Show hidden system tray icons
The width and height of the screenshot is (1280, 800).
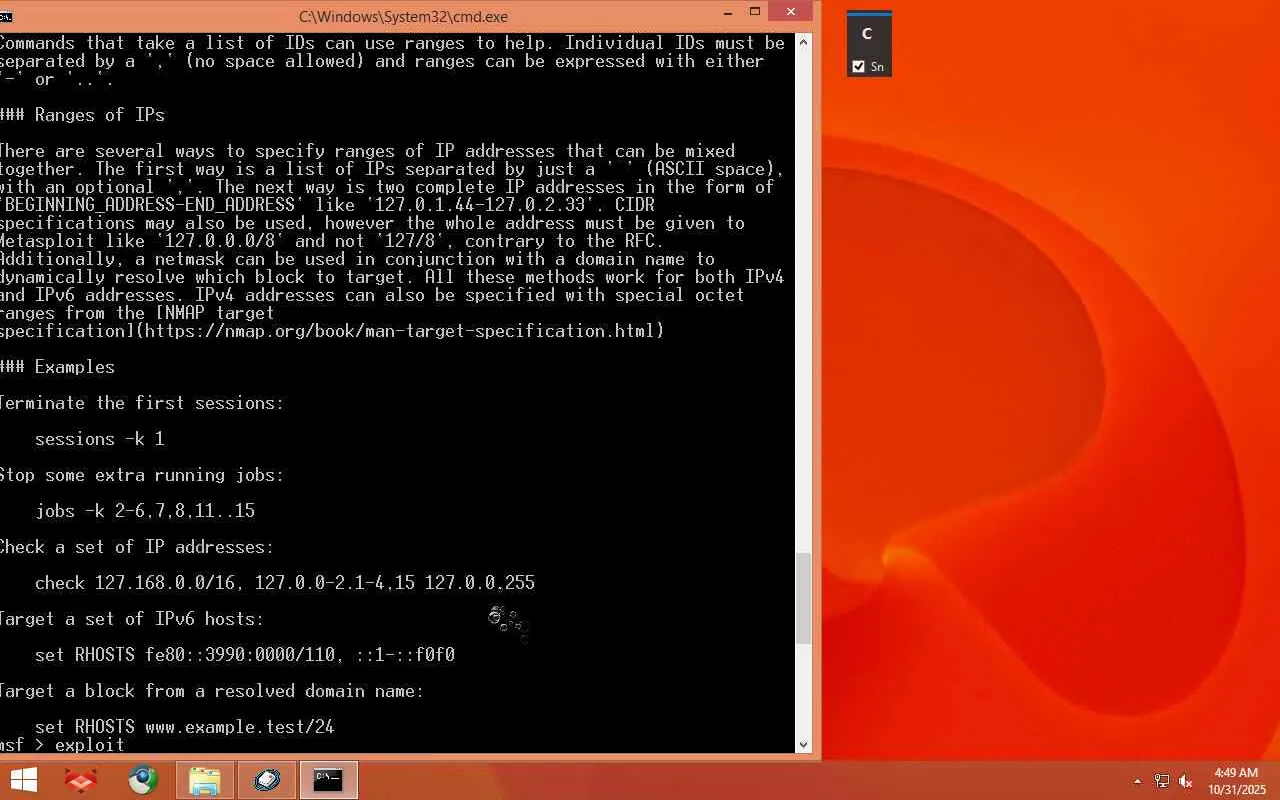(1137, 781)
